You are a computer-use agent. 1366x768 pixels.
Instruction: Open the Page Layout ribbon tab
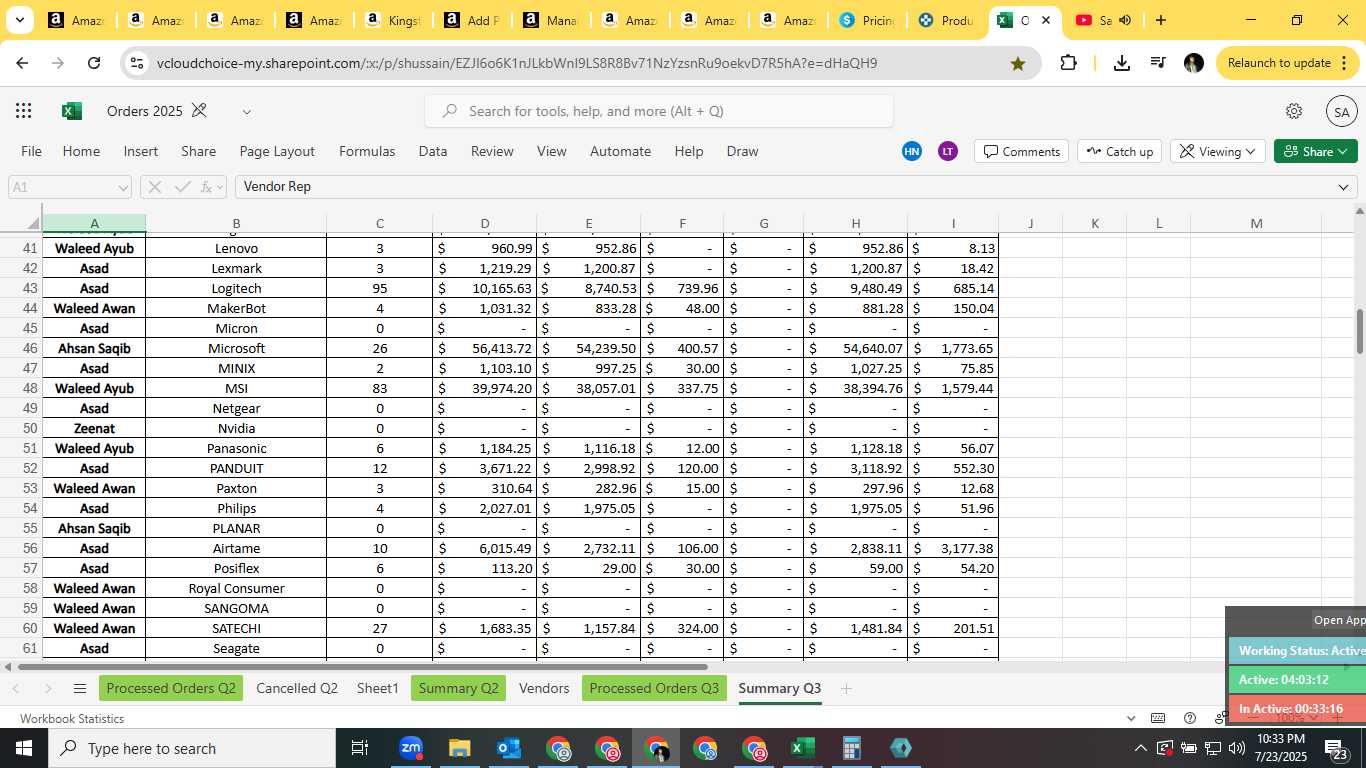[277, 151]
